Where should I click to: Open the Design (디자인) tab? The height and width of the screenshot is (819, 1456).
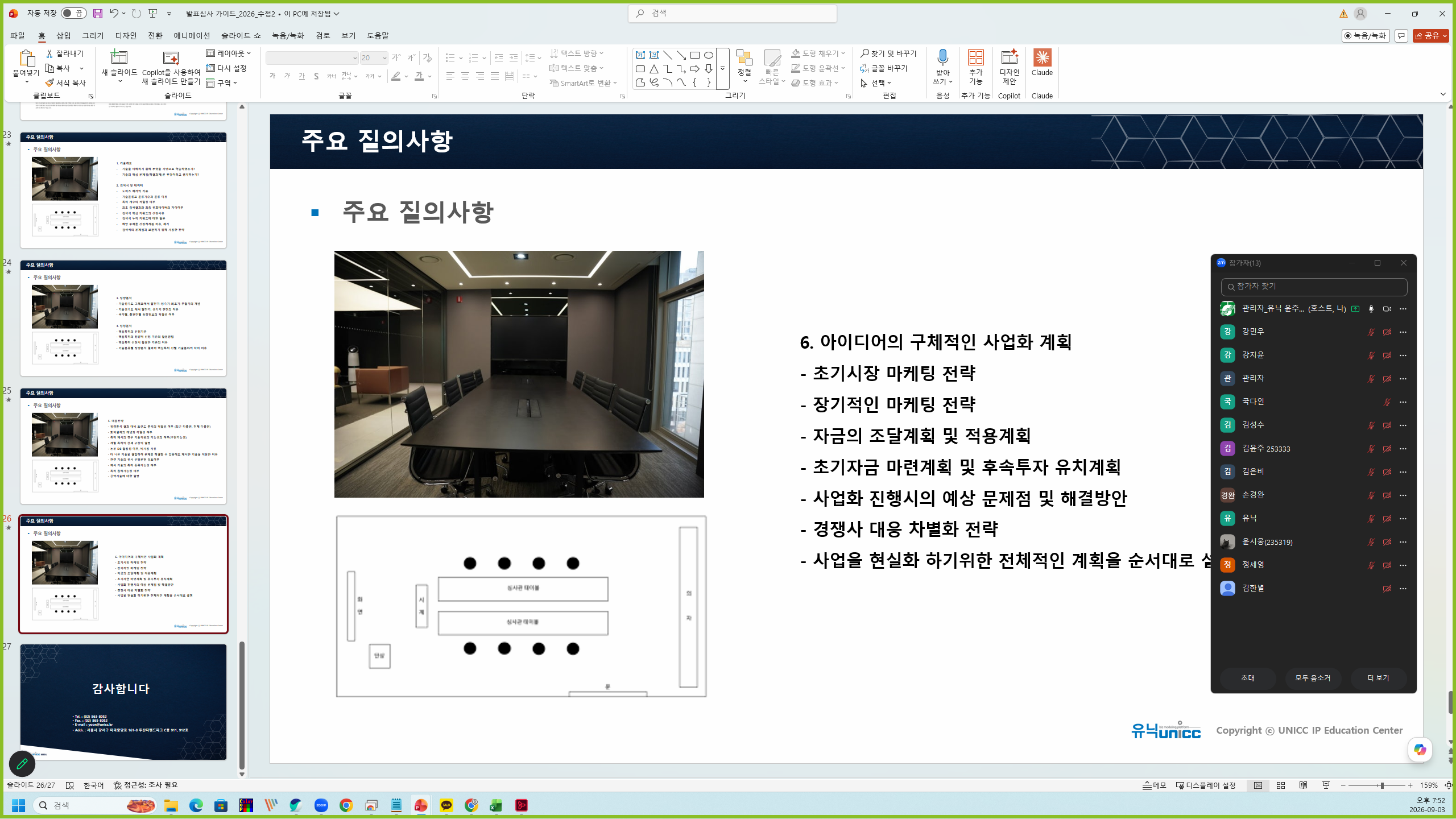pos(126,36)
